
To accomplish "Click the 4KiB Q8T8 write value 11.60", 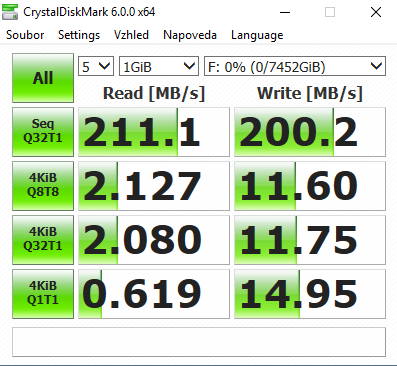I will pyautogui.click(x=310, y=186).
